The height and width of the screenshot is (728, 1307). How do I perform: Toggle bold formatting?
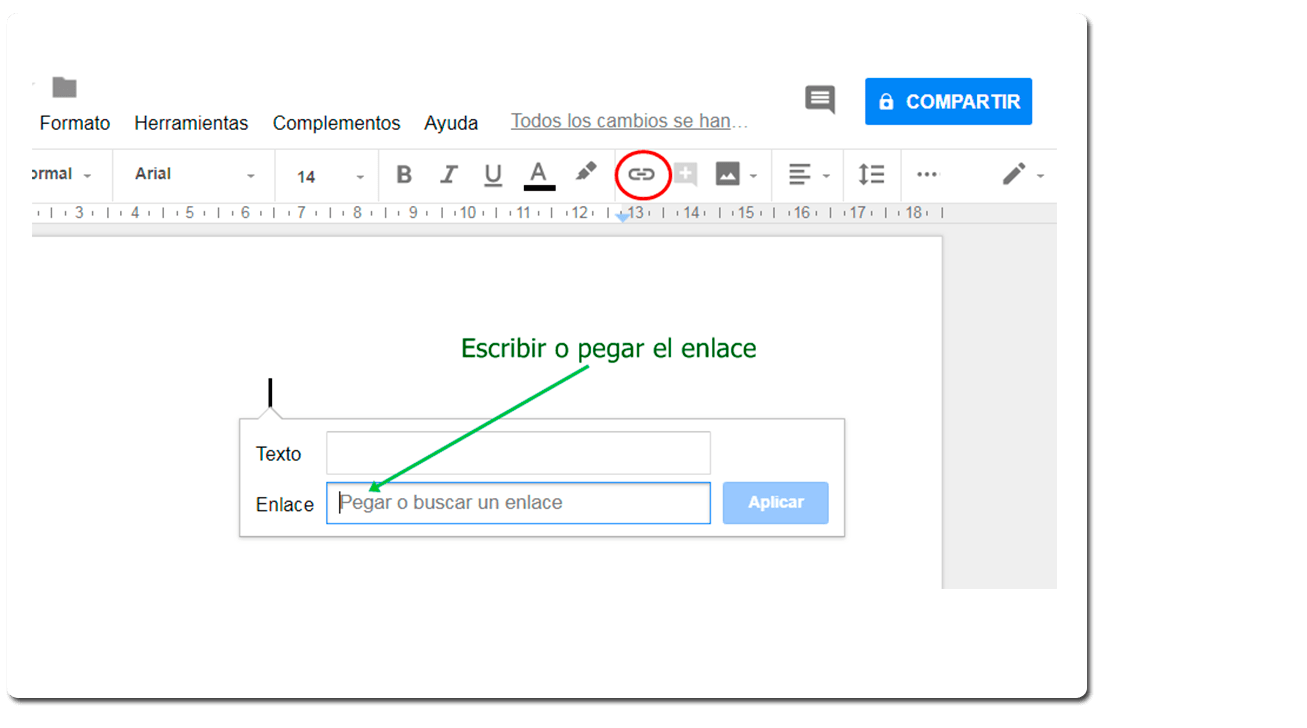404,175
